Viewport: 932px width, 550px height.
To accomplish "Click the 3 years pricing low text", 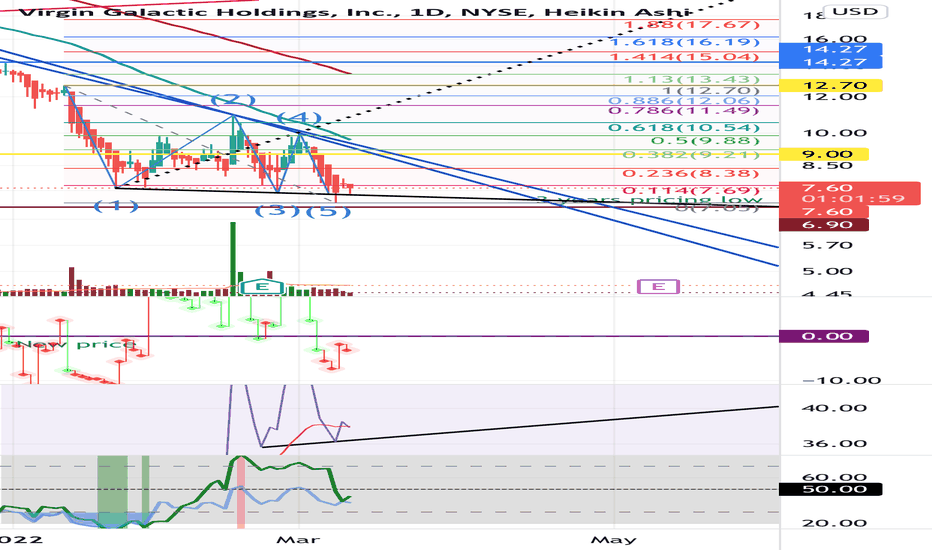I will click(649, 200).
